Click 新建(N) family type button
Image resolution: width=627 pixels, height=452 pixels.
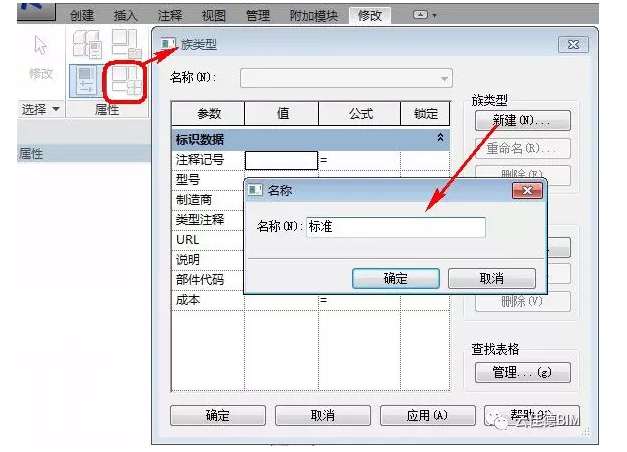click(x=523, y=120)
